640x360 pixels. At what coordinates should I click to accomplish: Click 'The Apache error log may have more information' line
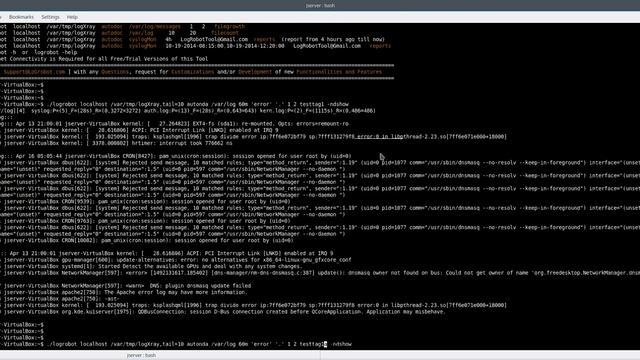[x=124, y=292]
